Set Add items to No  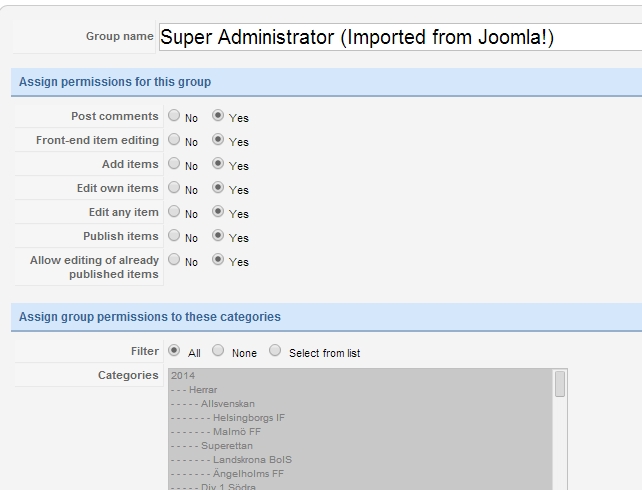[x=174, y=163]
